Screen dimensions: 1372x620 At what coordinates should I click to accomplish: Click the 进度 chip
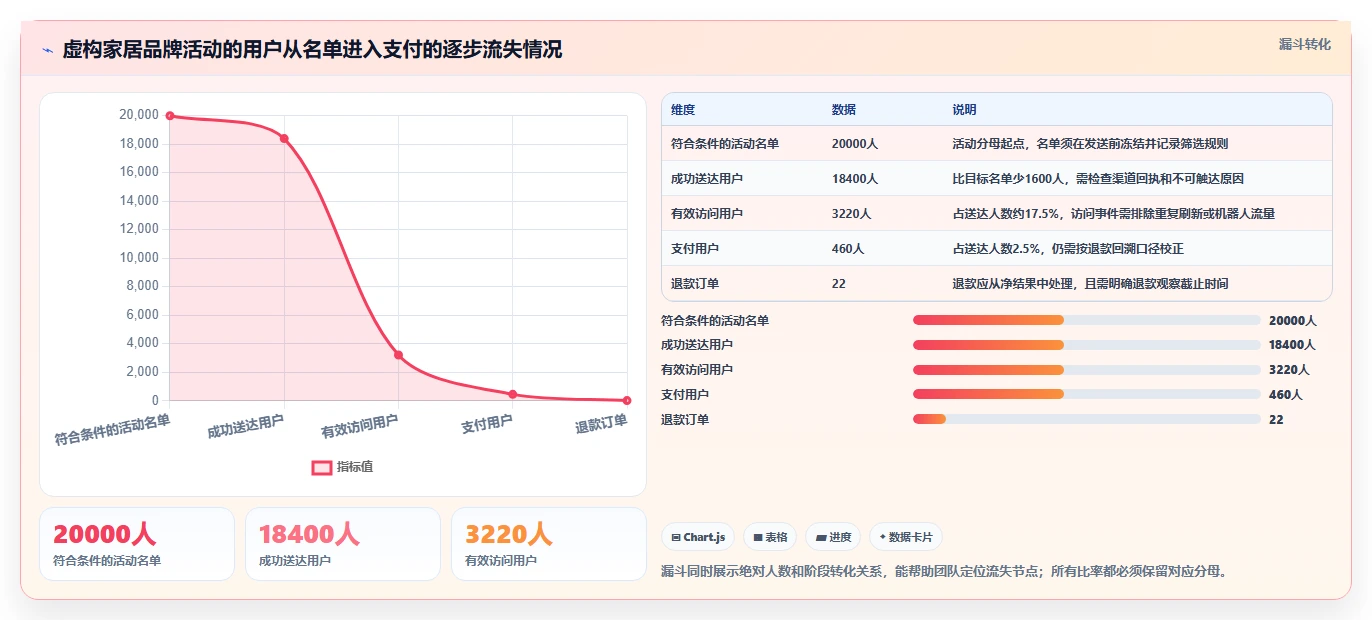pyautogui.click(x=833, y=537)
